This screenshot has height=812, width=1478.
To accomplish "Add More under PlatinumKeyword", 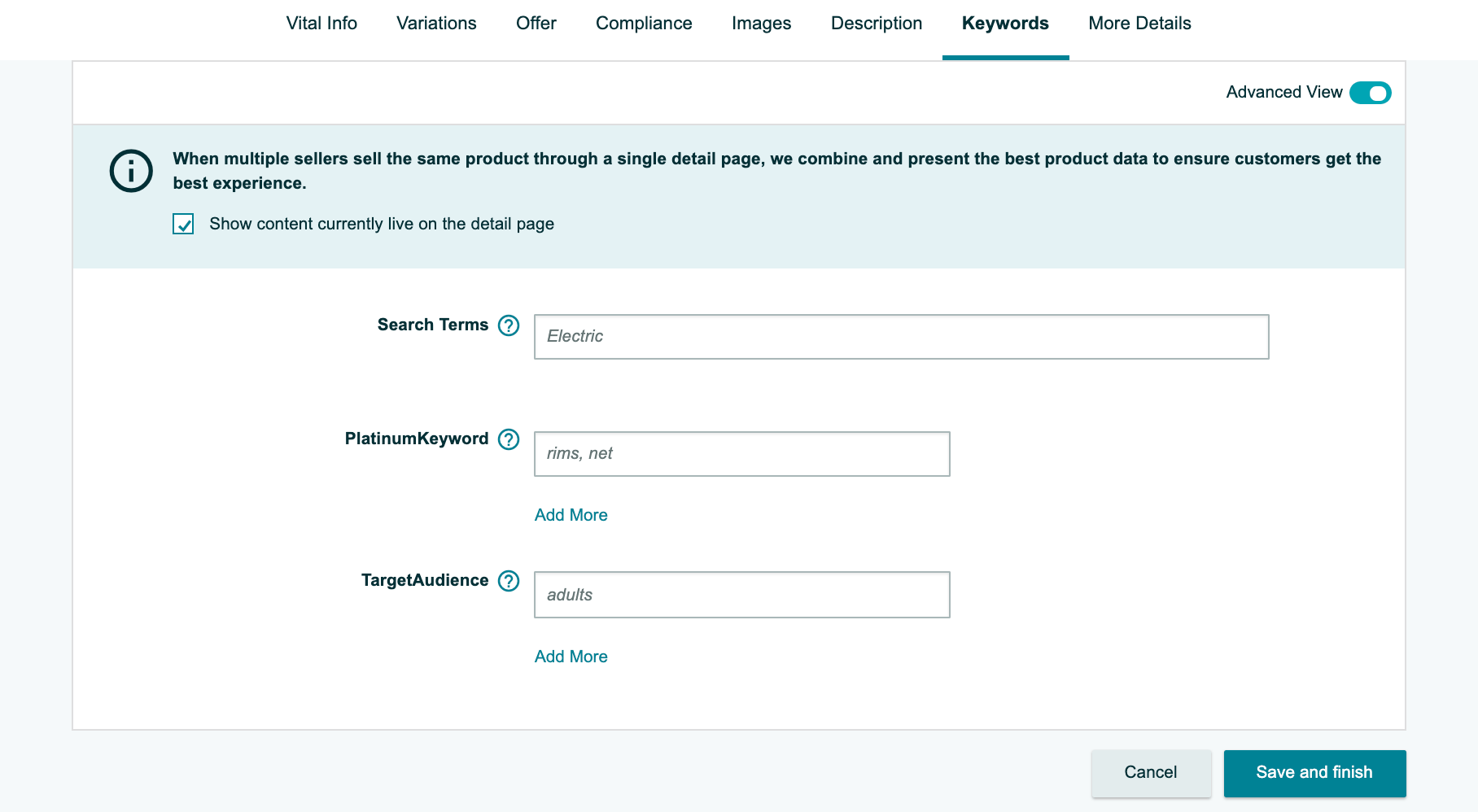I will click(571, 515).
